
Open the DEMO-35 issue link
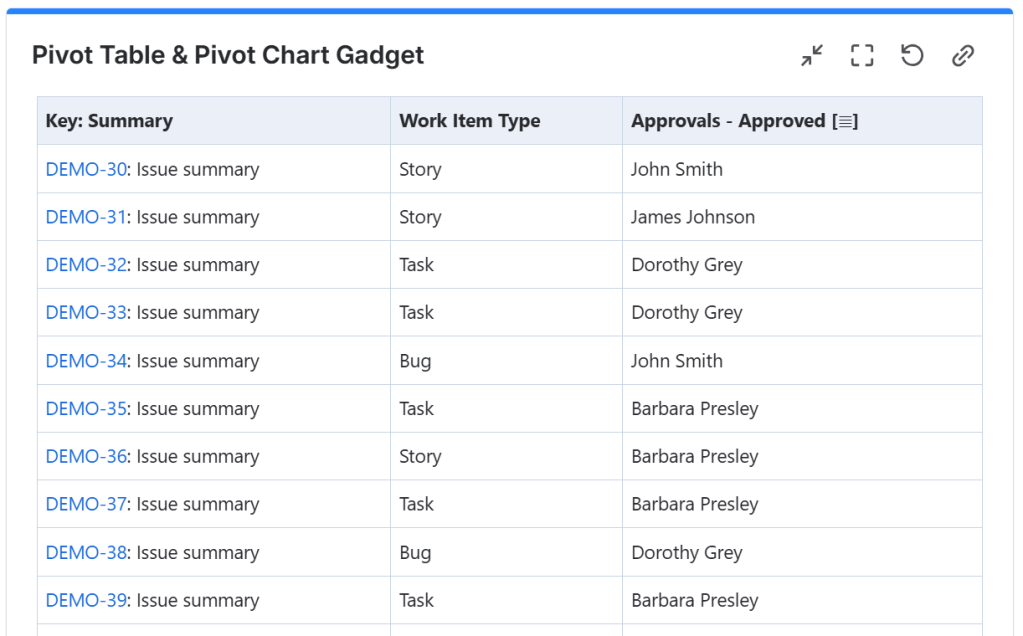tap(86, 409)
